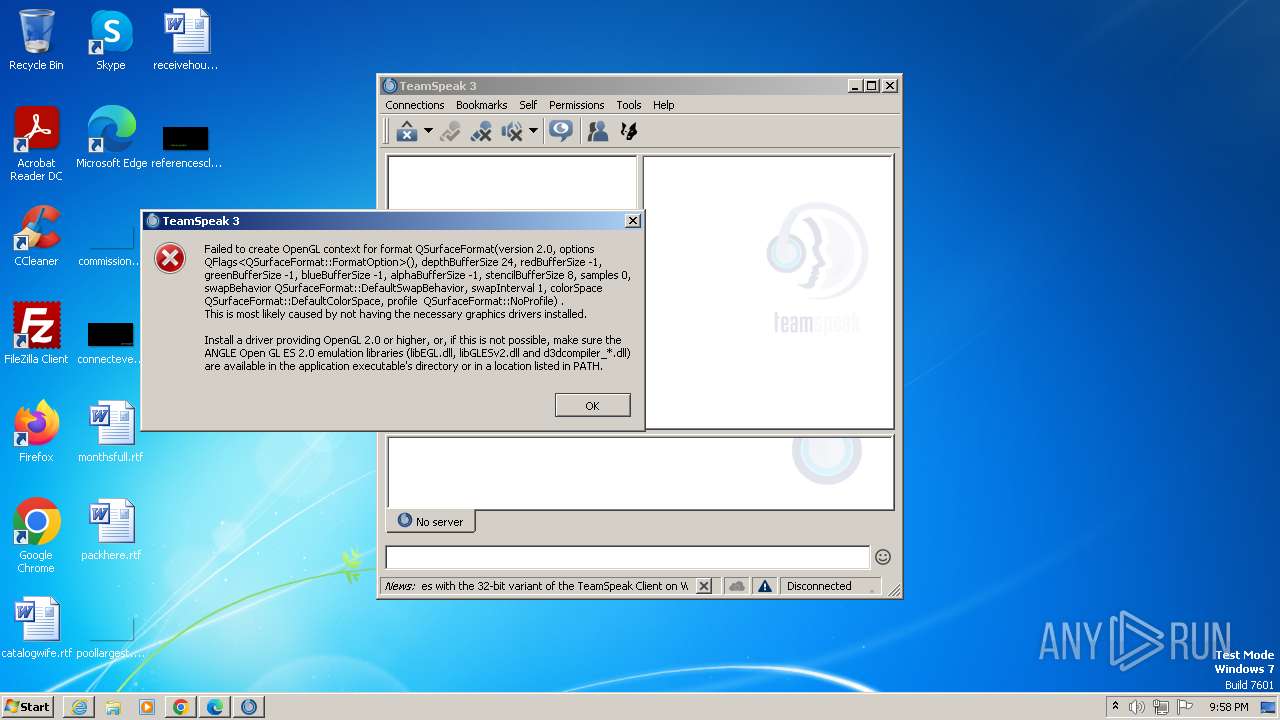Image resolution: width=1280 pixels, height=720 pixels.
Task: Click the wolf head toolbar icon
Action: point(629,131)
